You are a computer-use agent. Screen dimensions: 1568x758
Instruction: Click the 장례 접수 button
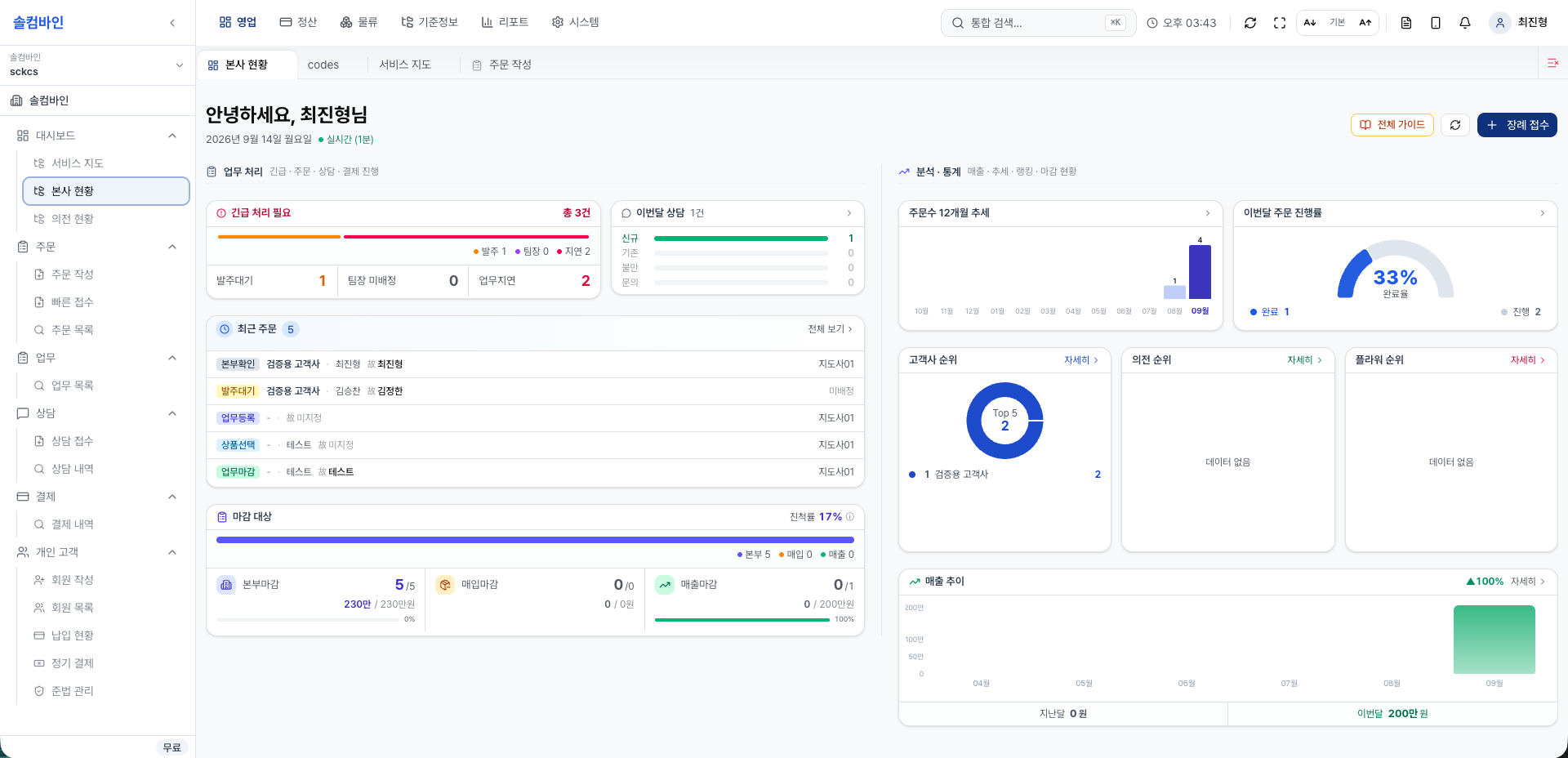[1517, 125]
